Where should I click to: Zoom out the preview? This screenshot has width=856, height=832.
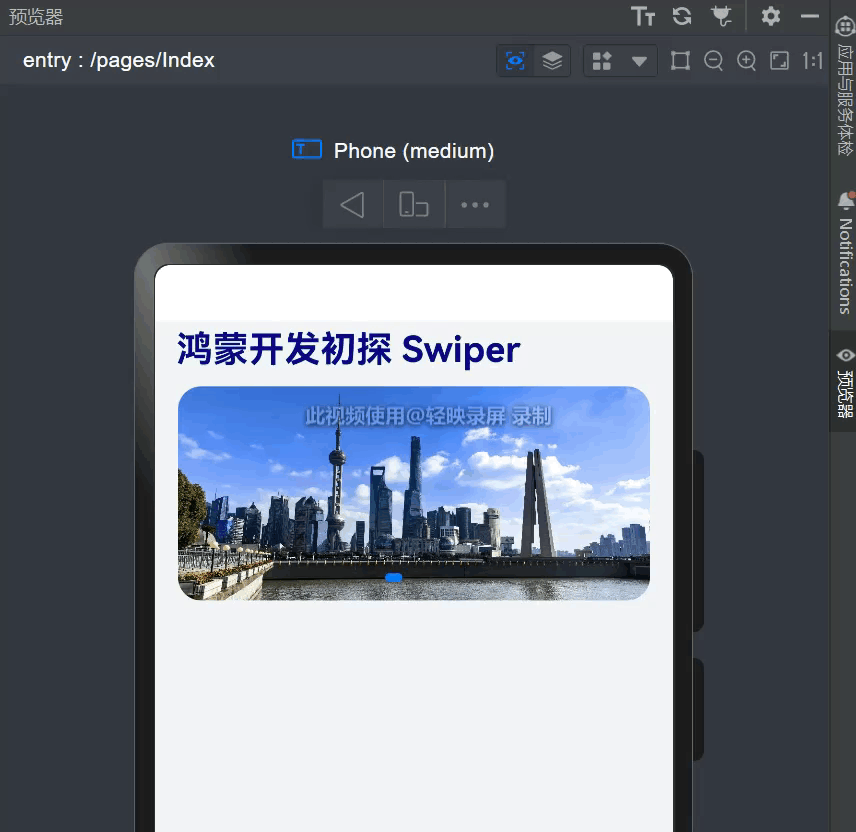pyautogui.click(x=713, y=61)
